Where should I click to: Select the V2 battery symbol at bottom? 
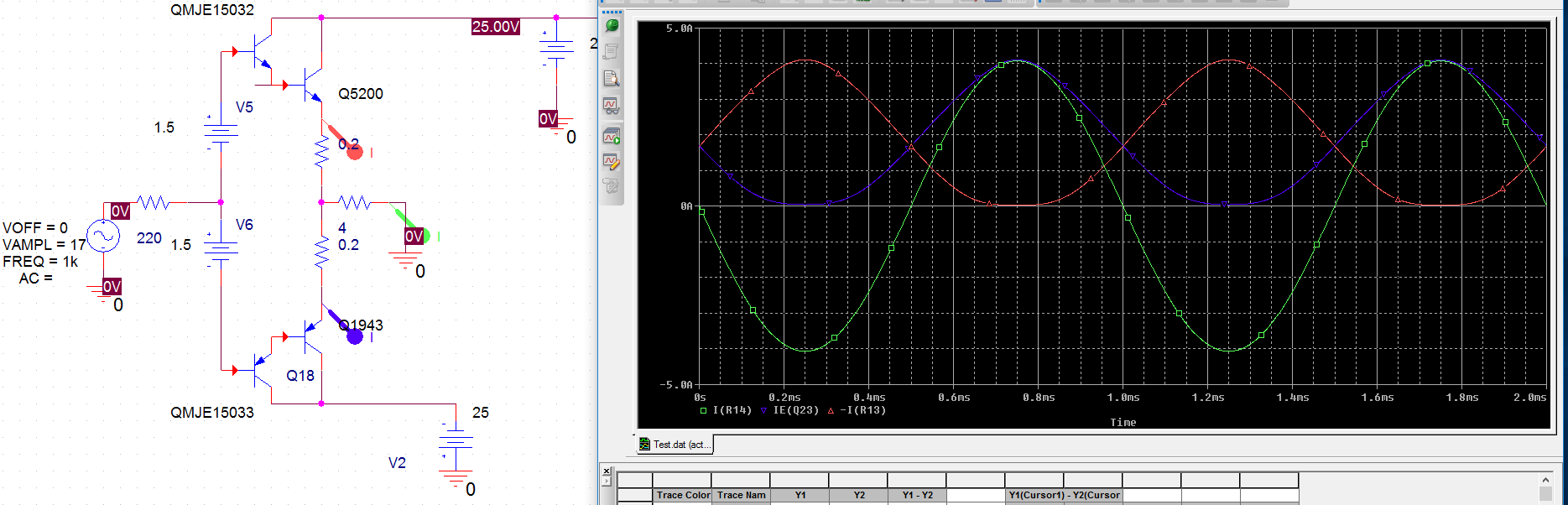point(456,440)
